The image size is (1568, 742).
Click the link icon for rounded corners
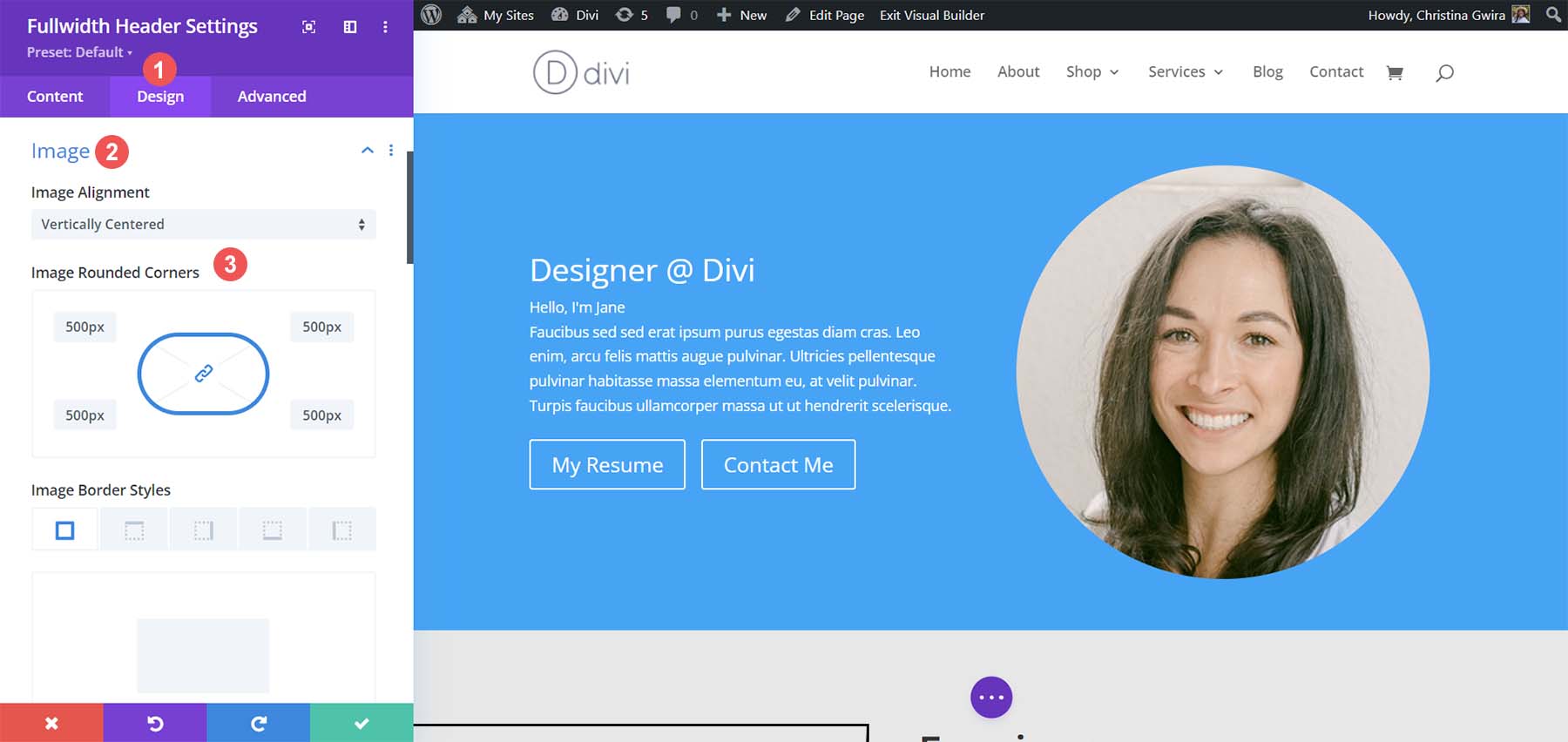coord(203,374)
